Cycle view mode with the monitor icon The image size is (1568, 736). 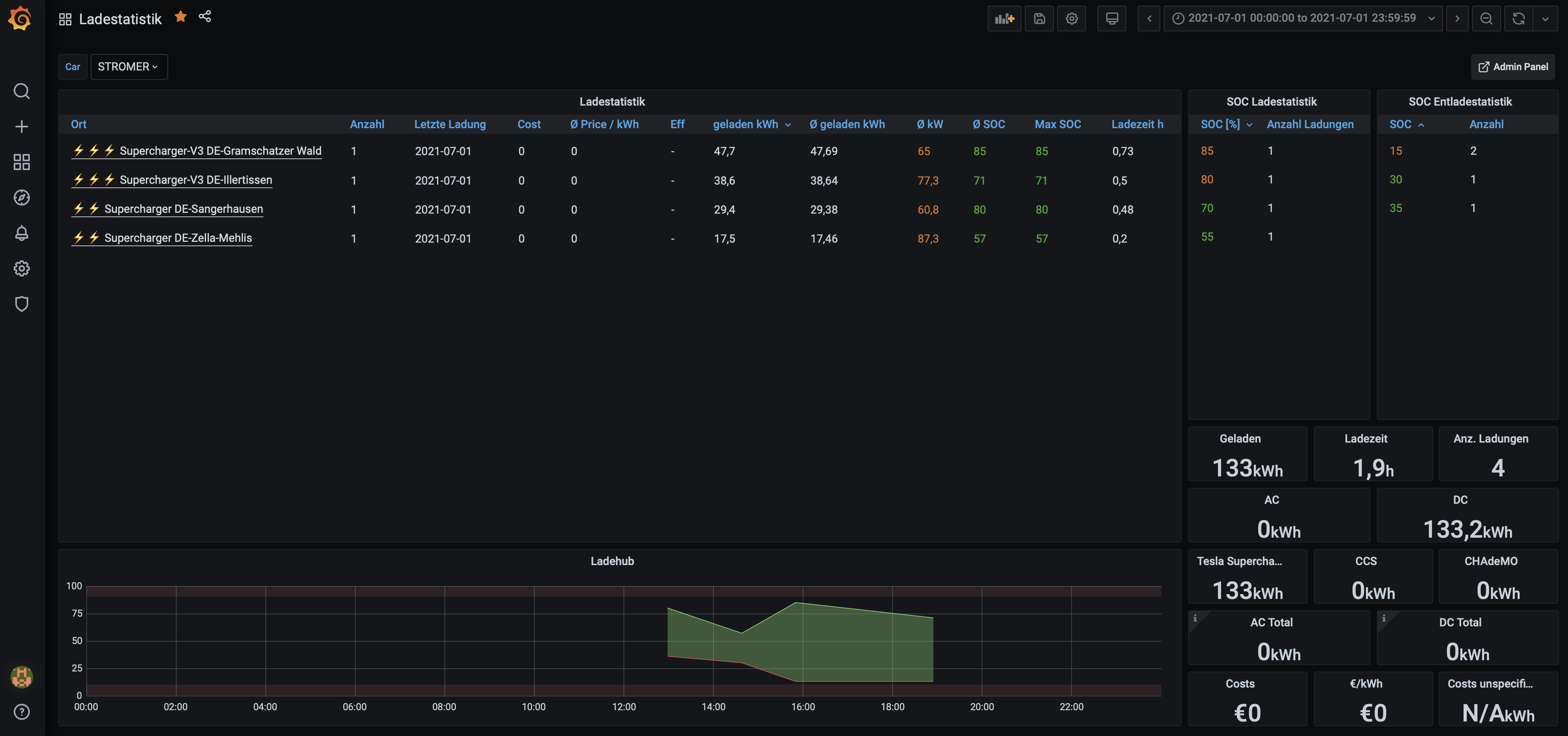1111,18
